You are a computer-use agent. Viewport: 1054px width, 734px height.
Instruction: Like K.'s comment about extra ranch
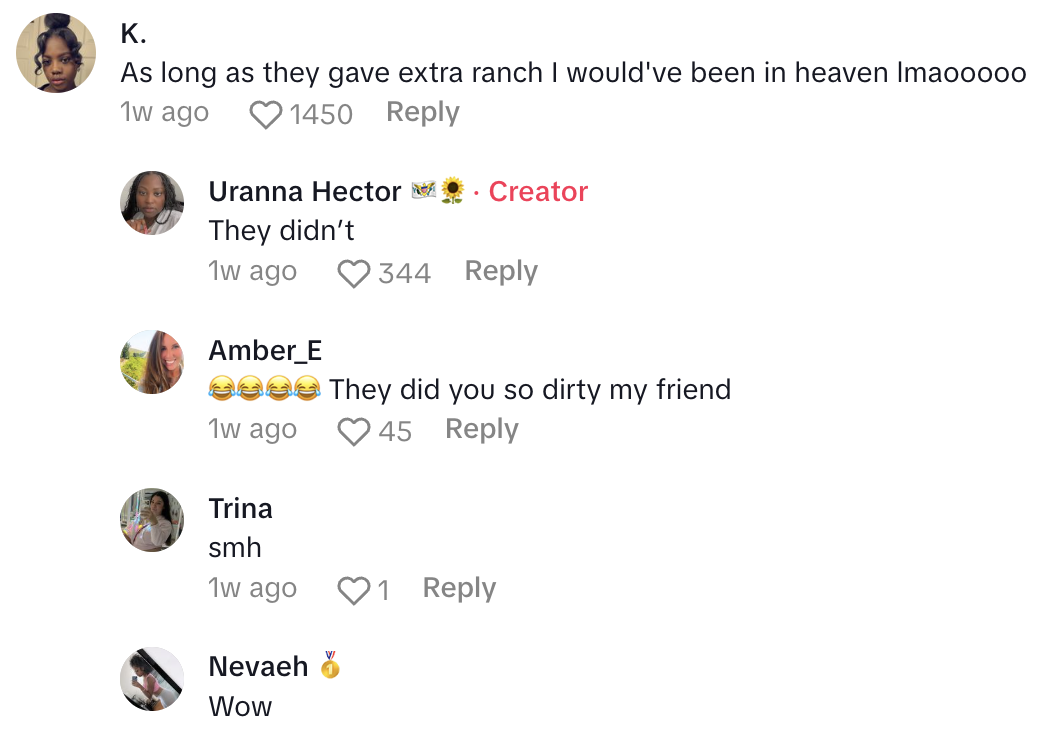pyautogui.click(x=265, y=115)
